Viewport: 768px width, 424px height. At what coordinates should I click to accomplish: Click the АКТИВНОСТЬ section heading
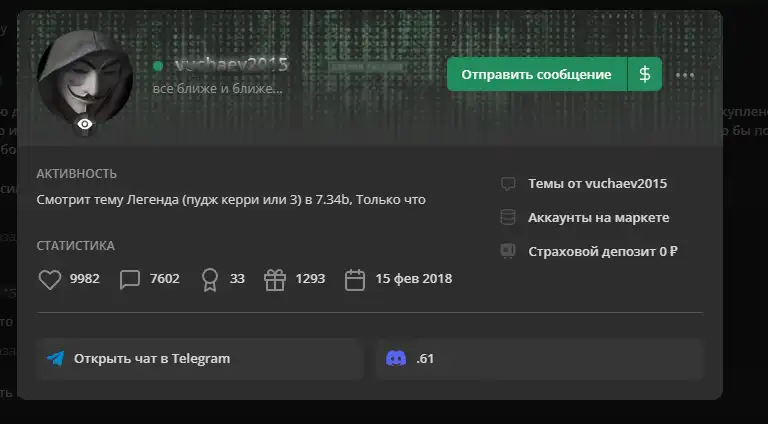point(76,174)
